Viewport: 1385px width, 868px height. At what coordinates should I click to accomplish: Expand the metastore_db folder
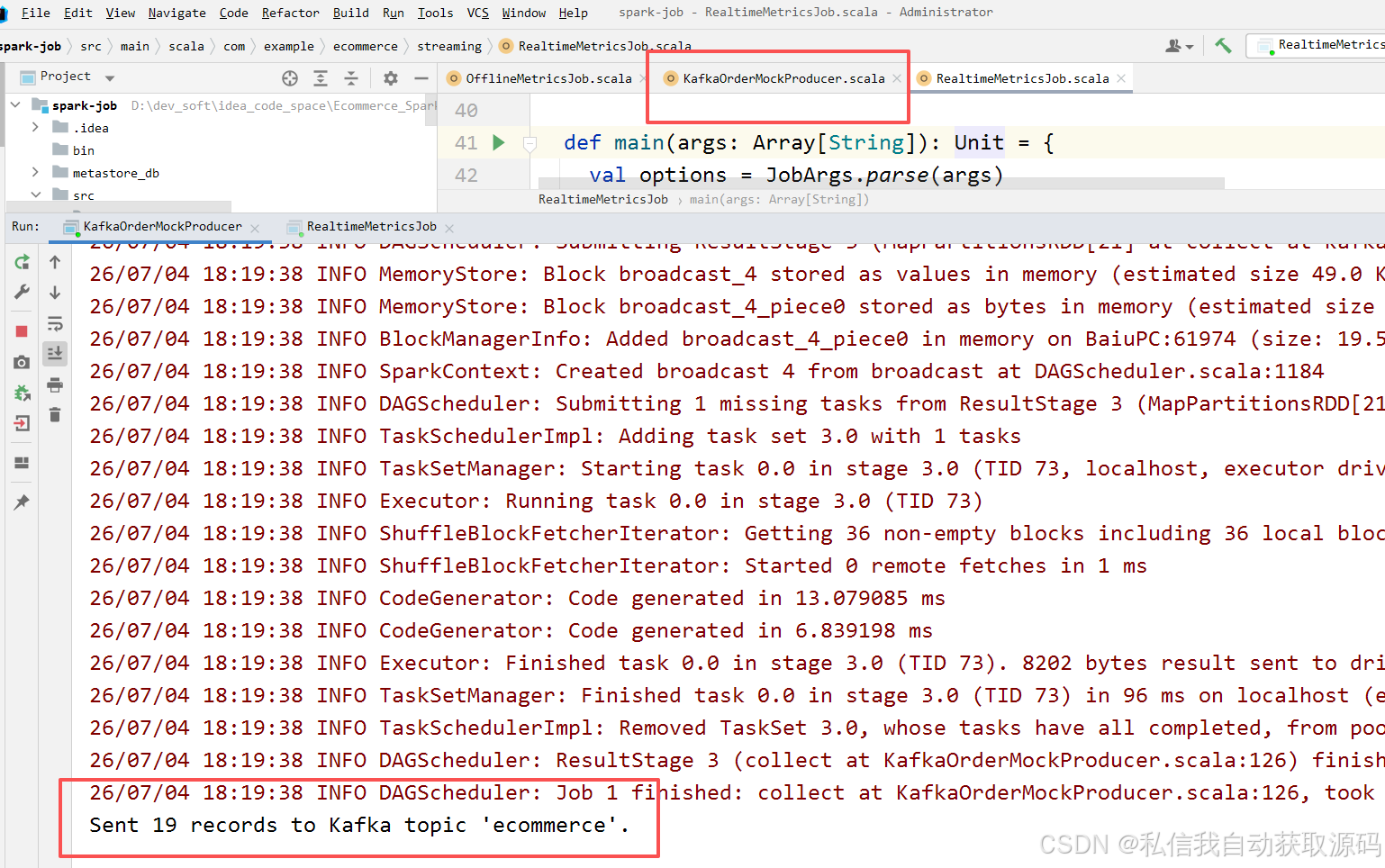[35, 173]
